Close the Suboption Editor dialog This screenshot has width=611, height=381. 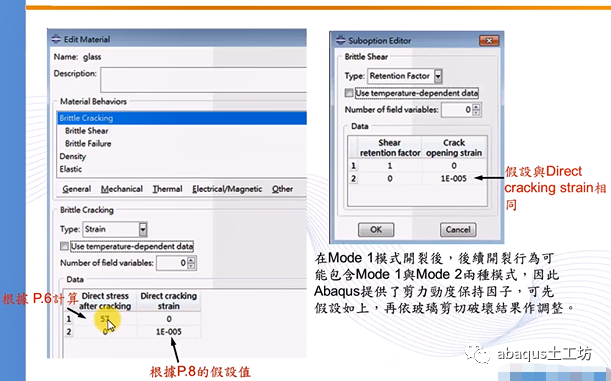pos(489,41)
